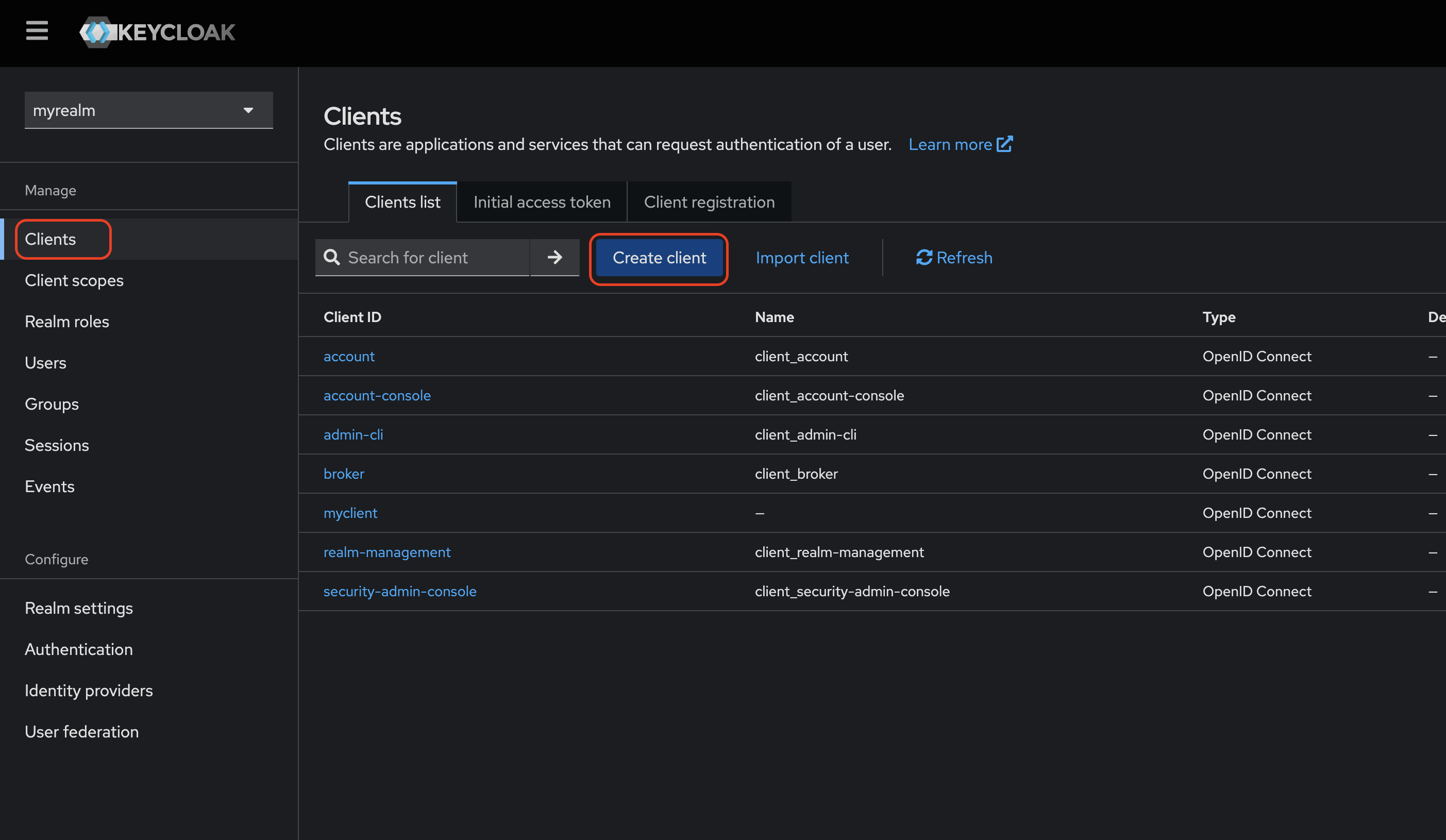Select the client_admin-cli name cell
This screenshot has height=840, width=1446.
coord(805,434)
